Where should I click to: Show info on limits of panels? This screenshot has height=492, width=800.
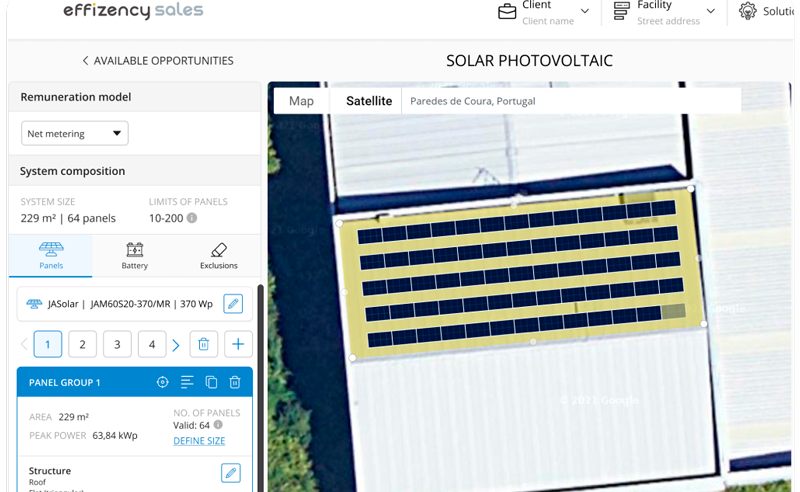pos(192,218)
